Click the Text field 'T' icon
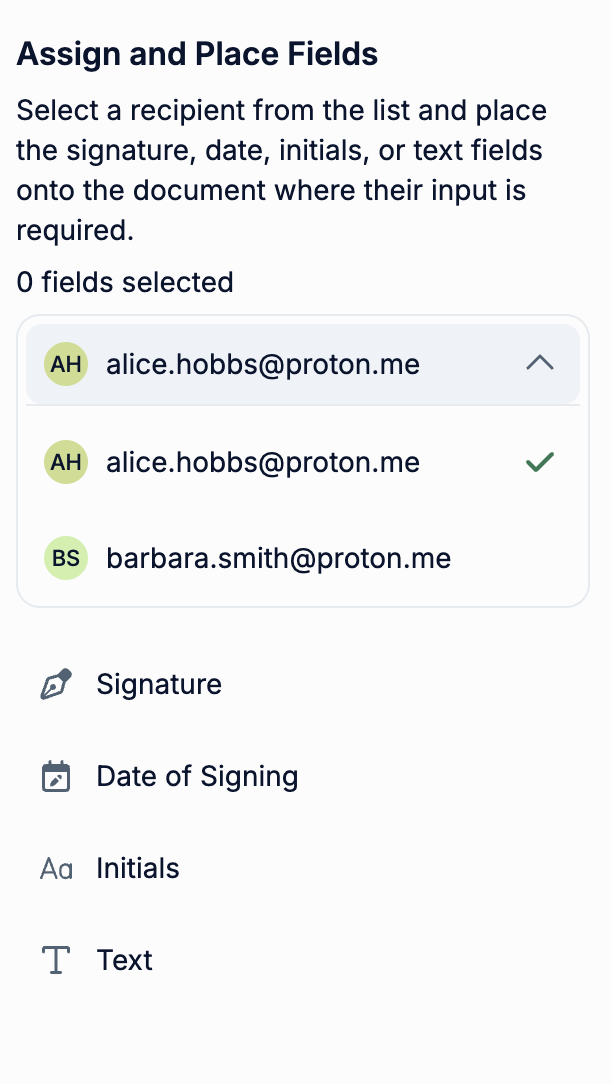 pos(56,961)
